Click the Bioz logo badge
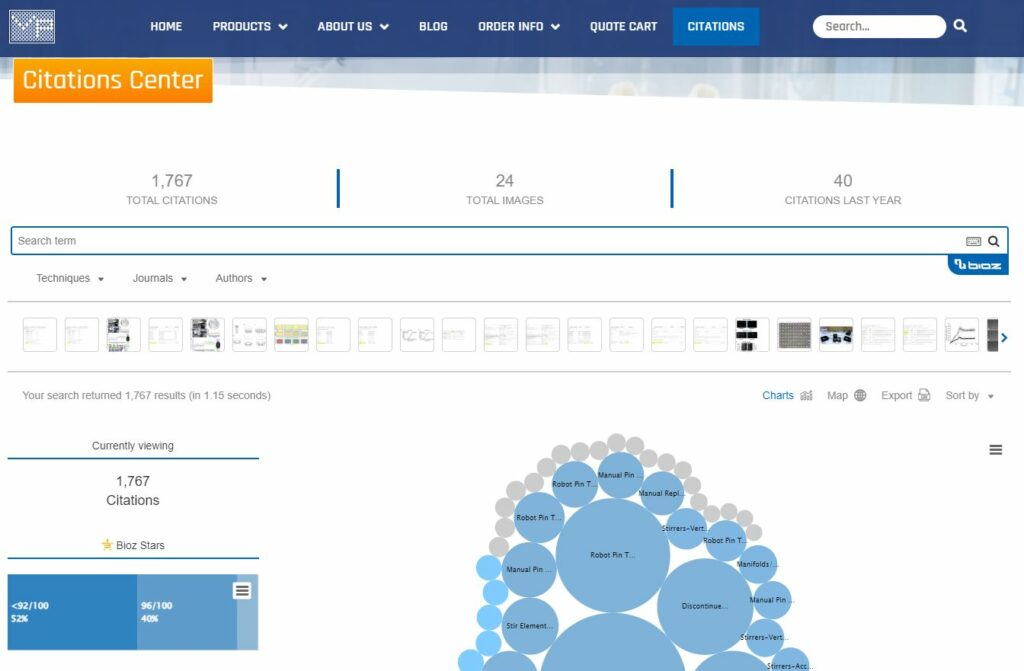The width and height of the screenshot is (1024, 671). [977, 265]
